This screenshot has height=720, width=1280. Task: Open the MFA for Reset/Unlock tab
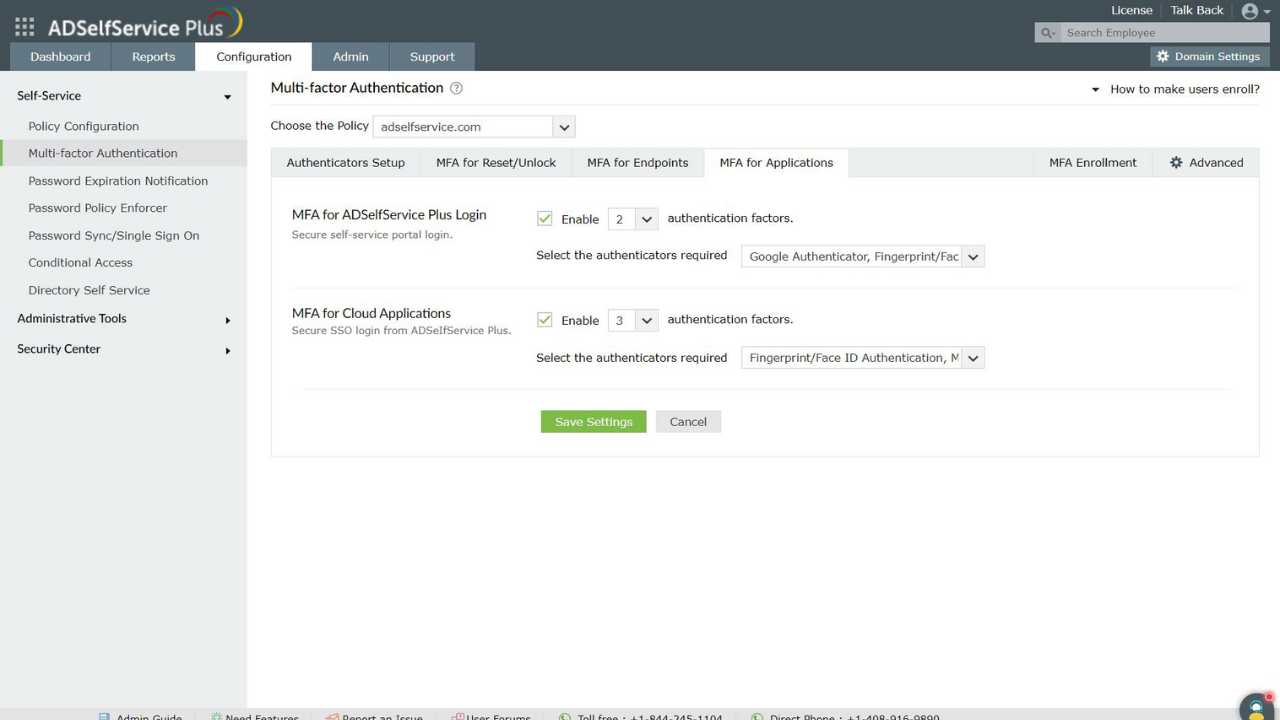point(496,163)
